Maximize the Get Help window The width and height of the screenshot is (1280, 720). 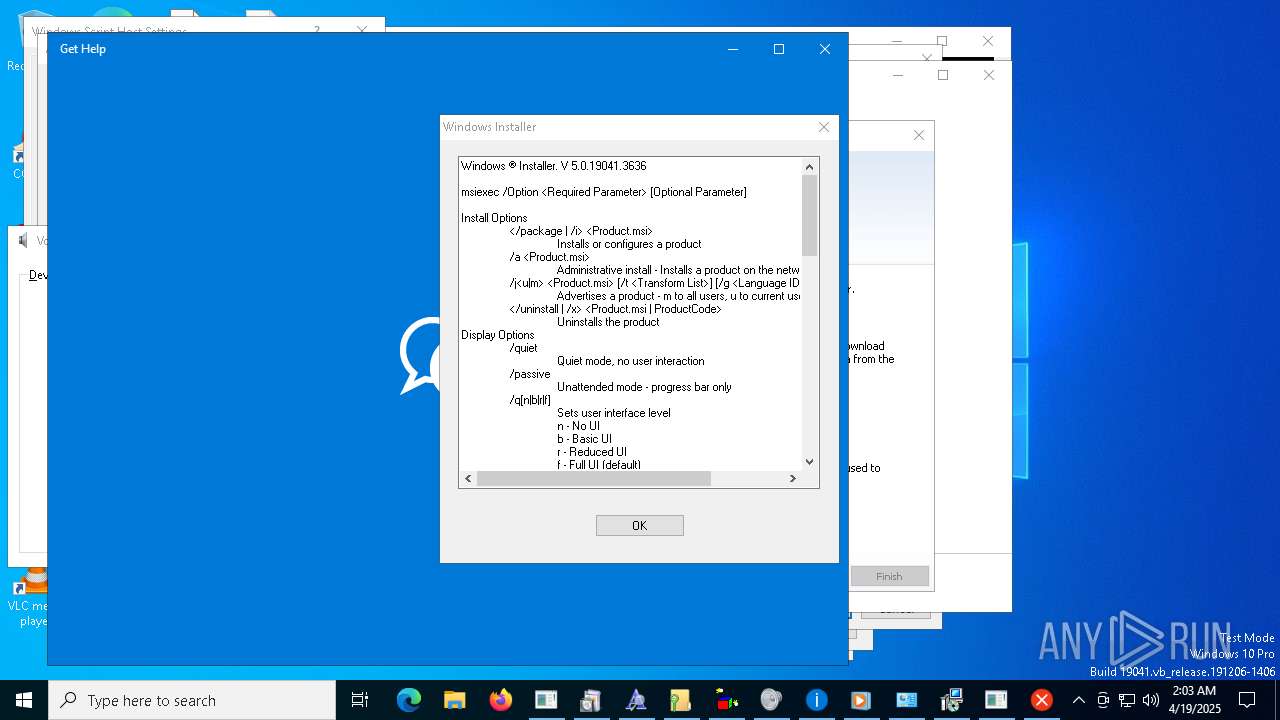pos(779,49)
